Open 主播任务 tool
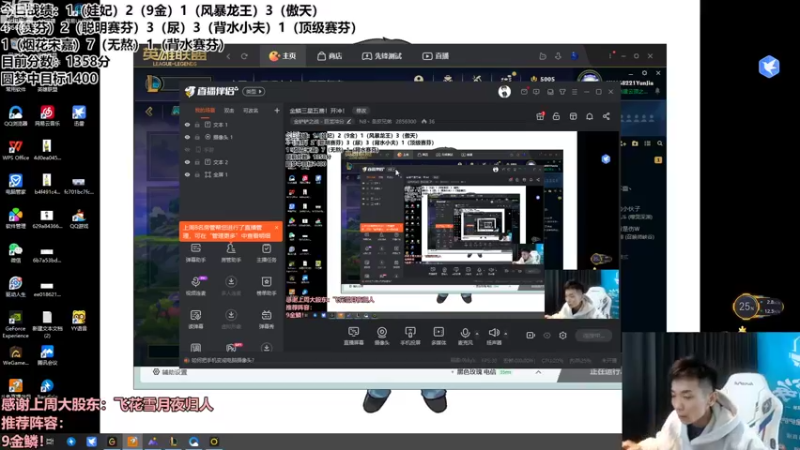Screen dimensions: 800x450 coord(266,253)
